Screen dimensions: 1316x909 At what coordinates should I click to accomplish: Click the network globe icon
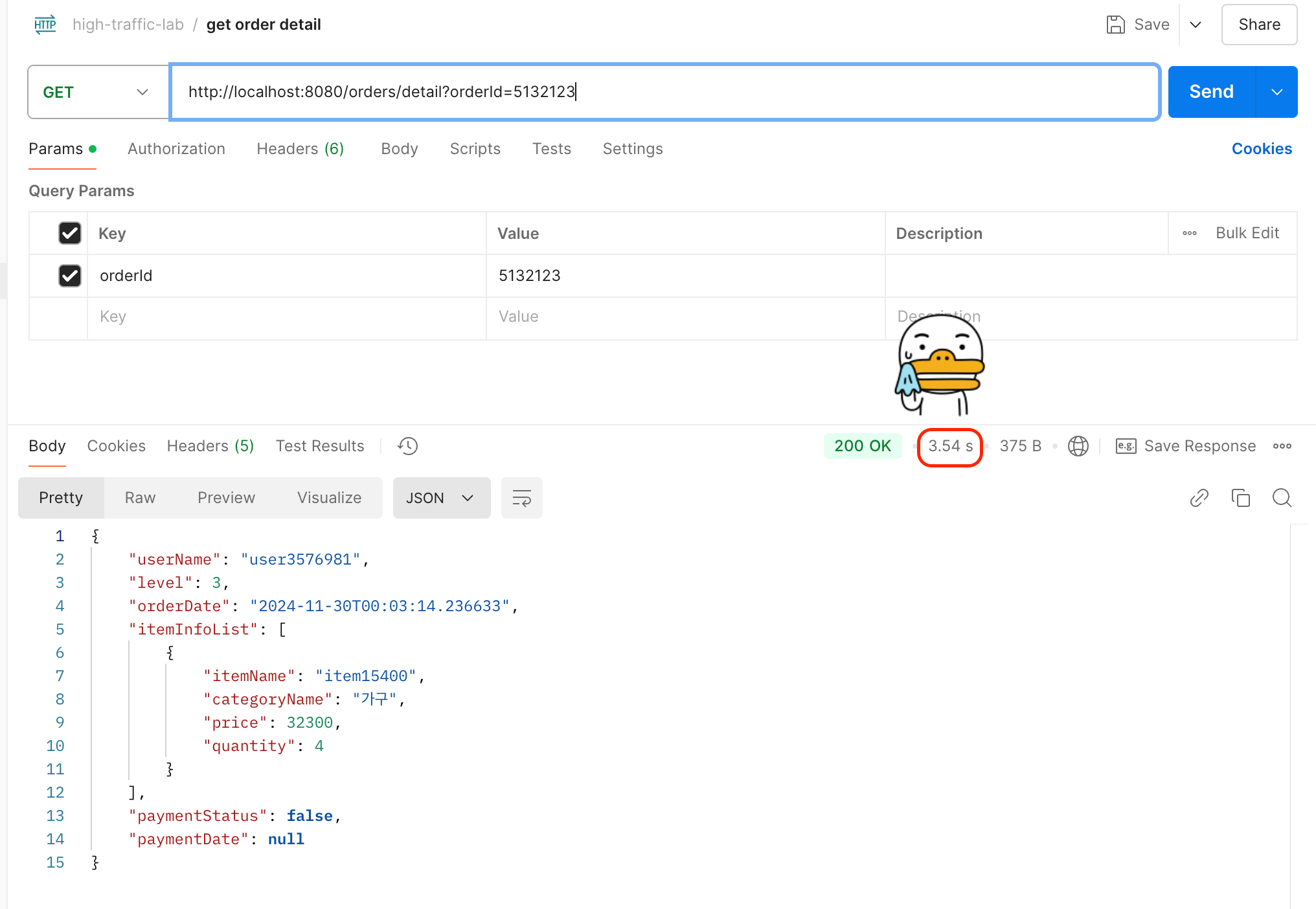pyautogui.click(x=1078, y=446)
